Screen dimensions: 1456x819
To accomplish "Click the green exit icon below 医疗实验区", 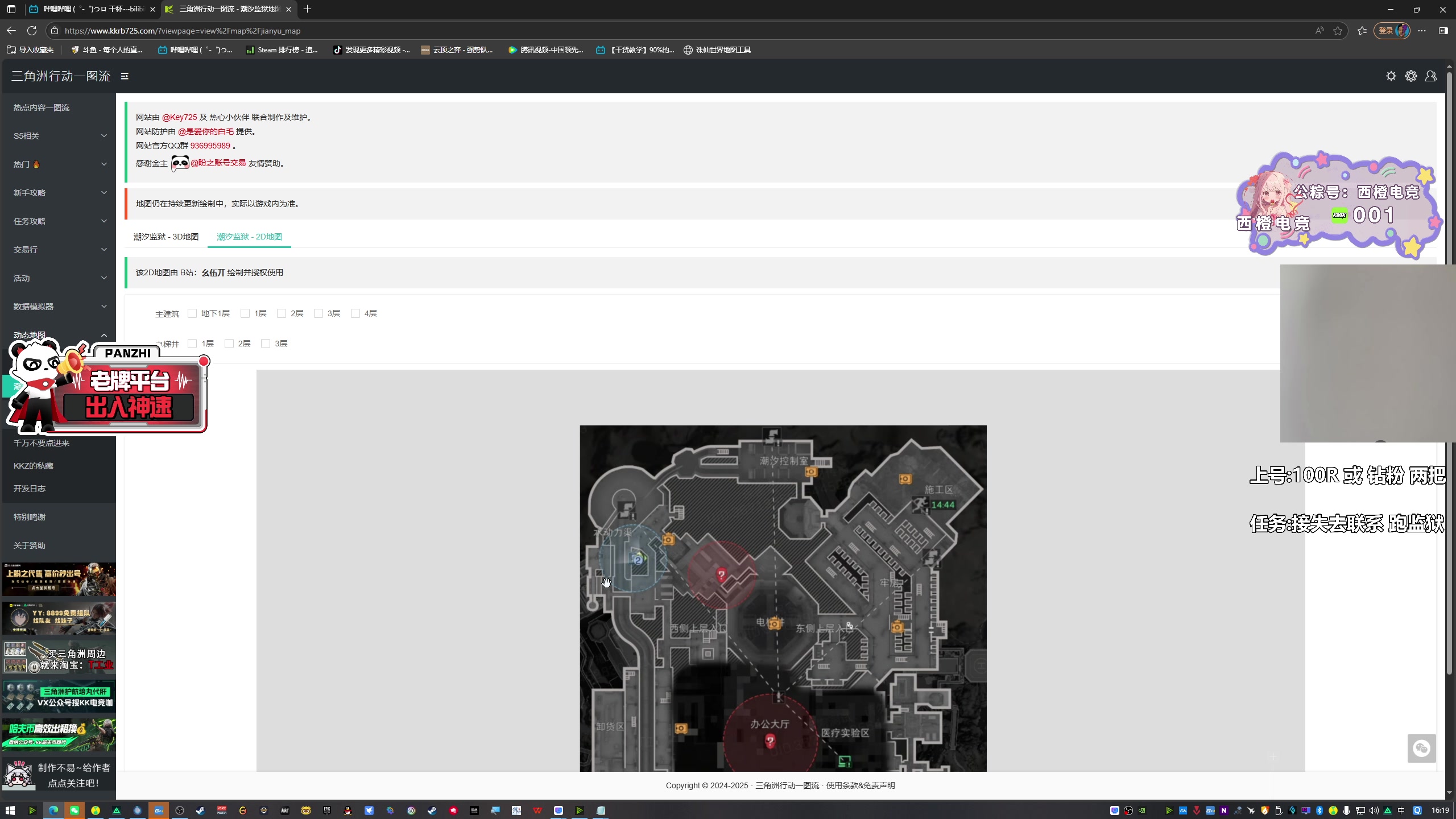I will point(845,761).
